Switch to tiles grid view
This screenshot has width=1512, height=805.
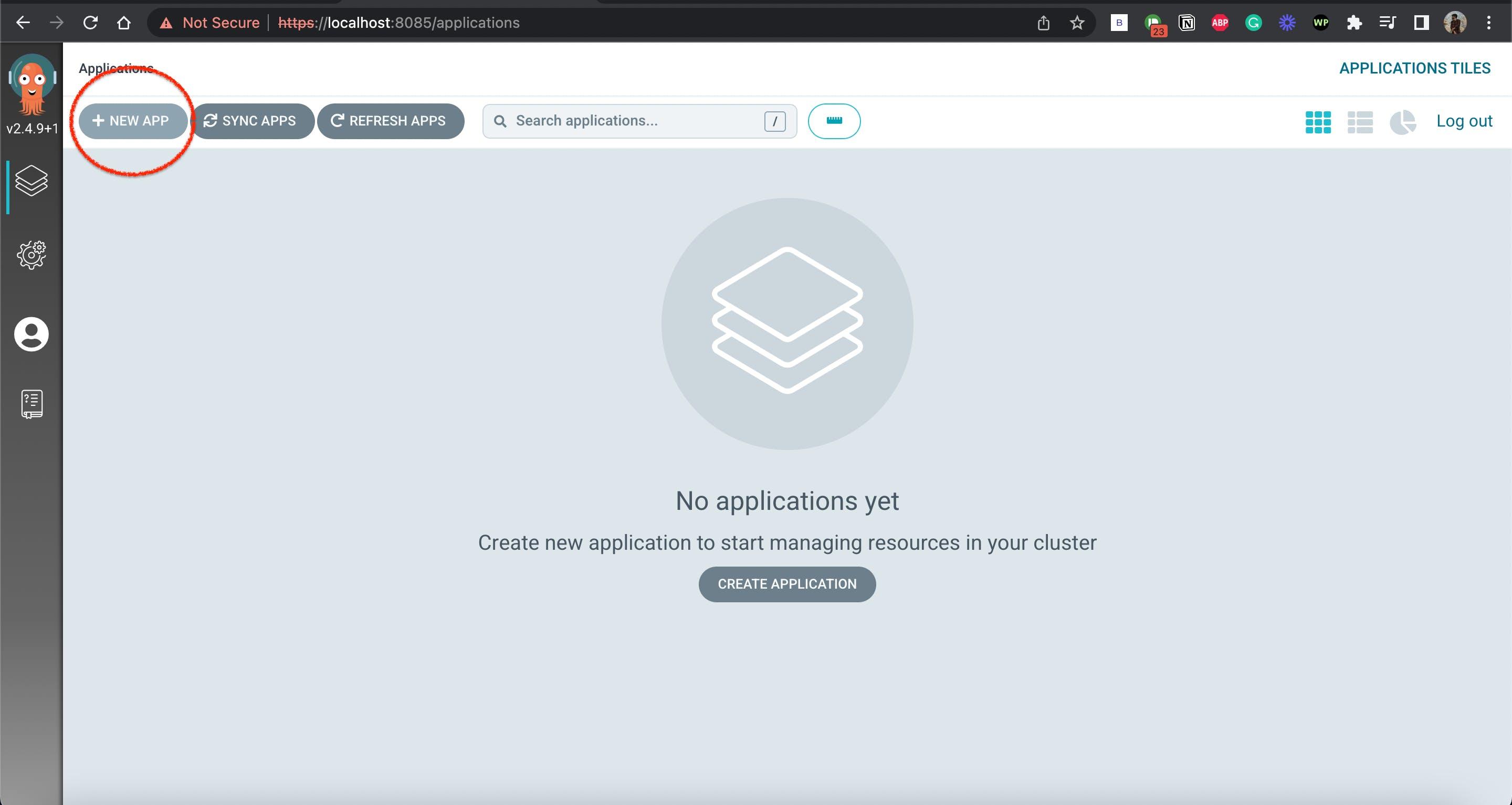1318,121
